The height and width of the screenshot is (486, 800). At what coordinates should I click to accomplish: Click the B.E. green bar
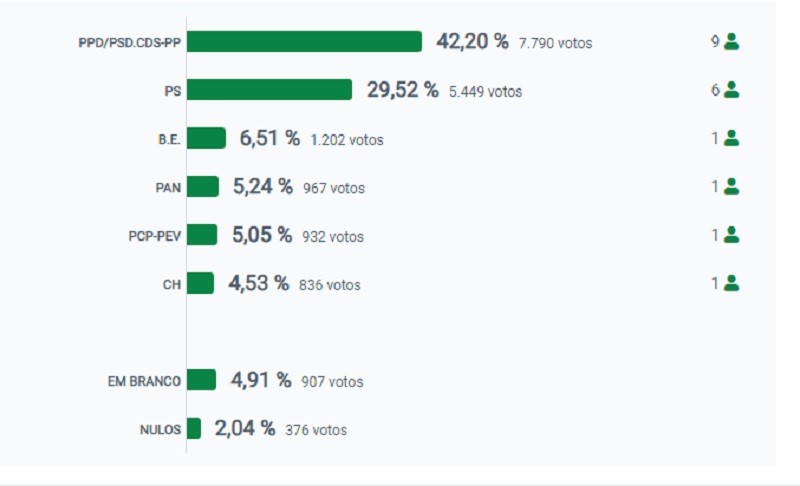pos(206,138)
